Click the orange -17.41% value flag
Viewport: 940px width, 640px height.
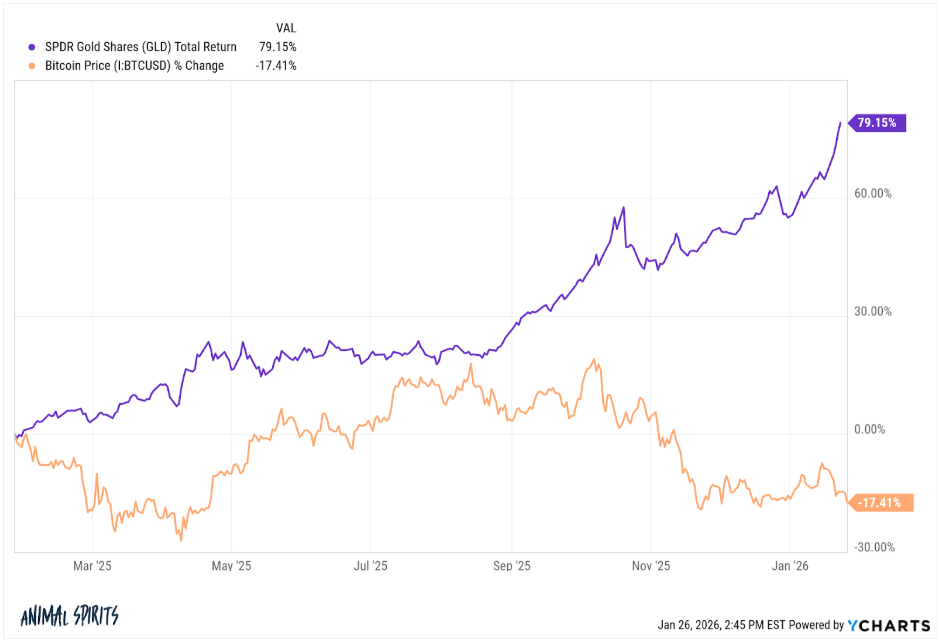coord(881,503)
